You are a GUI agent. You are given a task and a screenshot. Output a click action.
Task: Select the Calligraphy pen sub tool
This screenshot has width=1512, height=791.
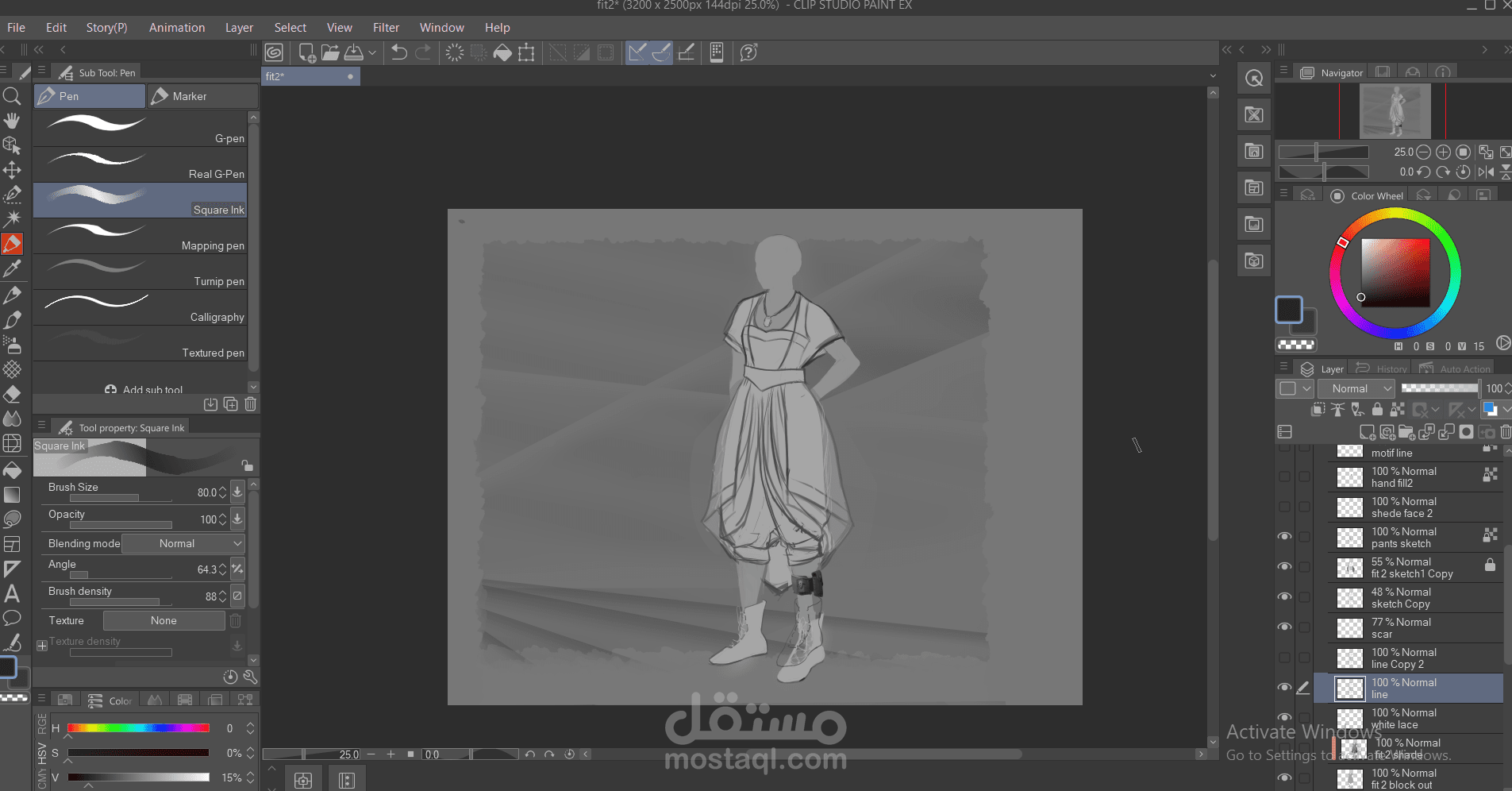(140, 307)
